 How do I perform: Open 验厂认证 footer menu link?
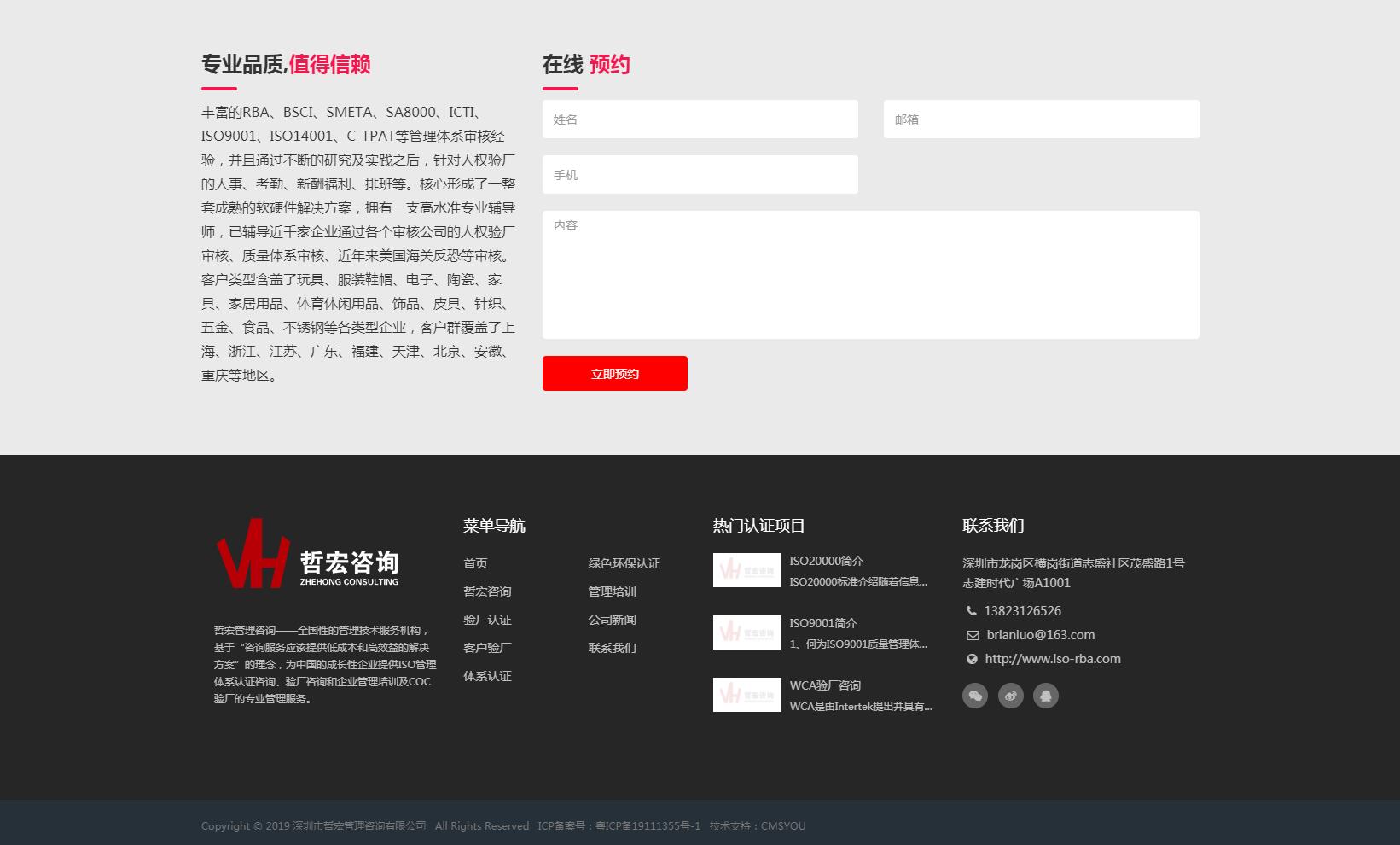tap(487, 620)
